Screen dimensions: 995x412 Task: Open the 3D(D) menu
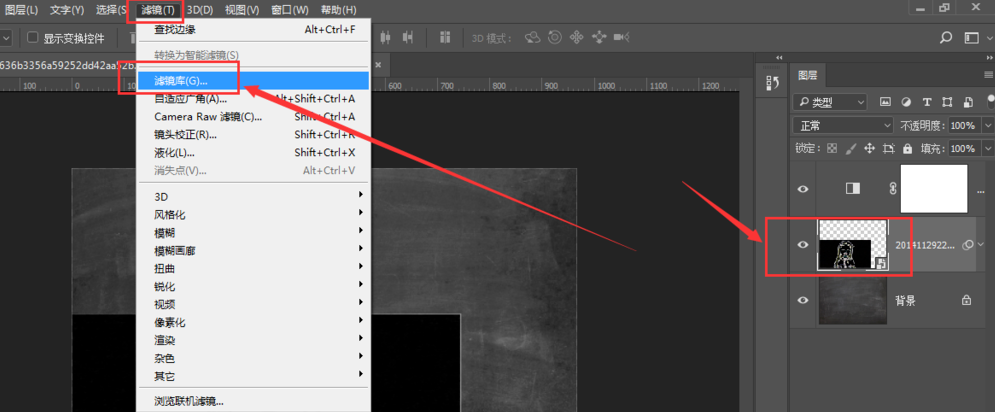pos(200,10)
